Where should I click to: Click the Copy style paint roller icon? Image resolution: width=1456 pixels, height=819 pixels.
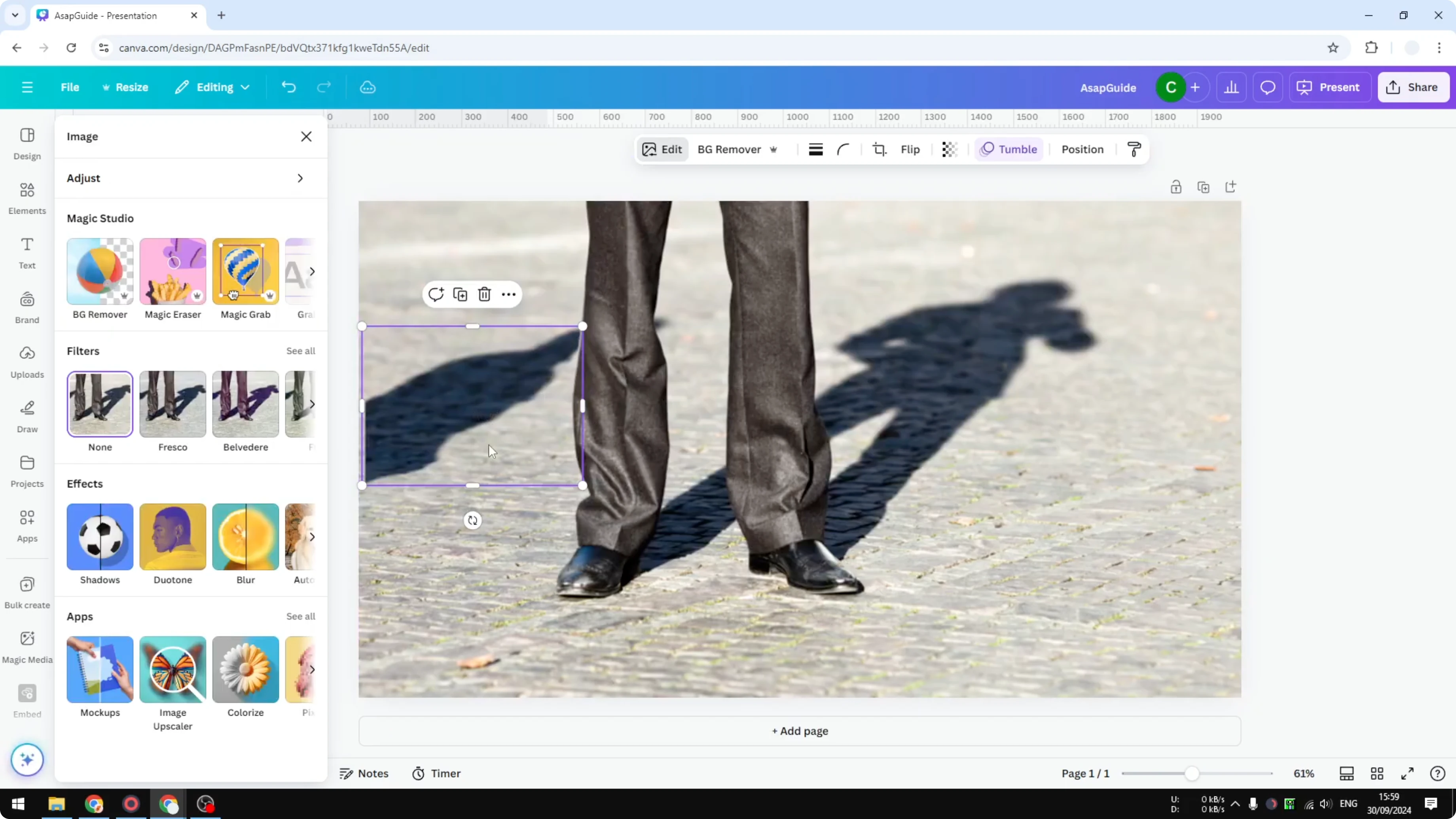click(x=1134, y=149)
